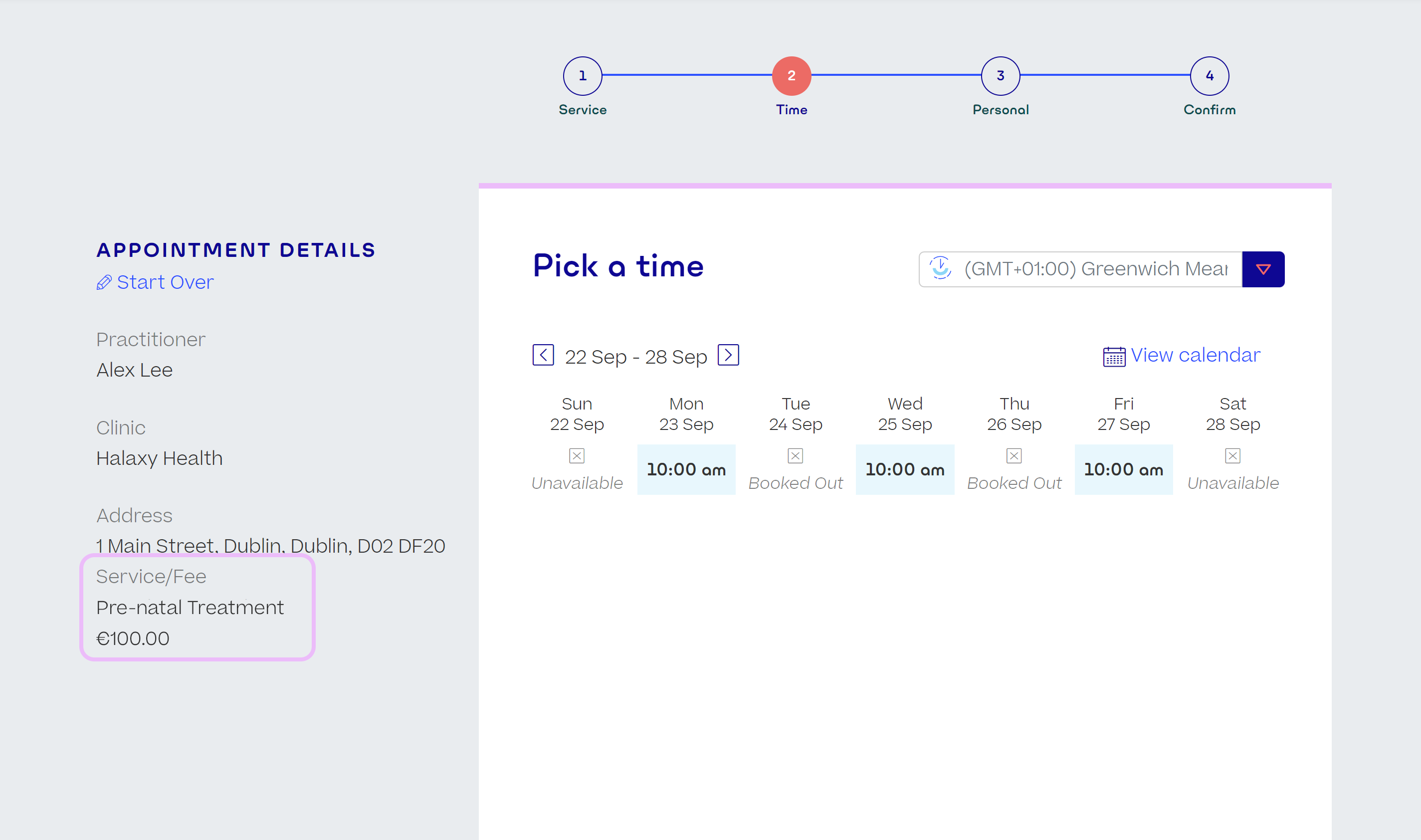This screenshot has width=1421, height=840.
Task: Click the 'Pick a time' heading
Action: [x=618, y=265]
